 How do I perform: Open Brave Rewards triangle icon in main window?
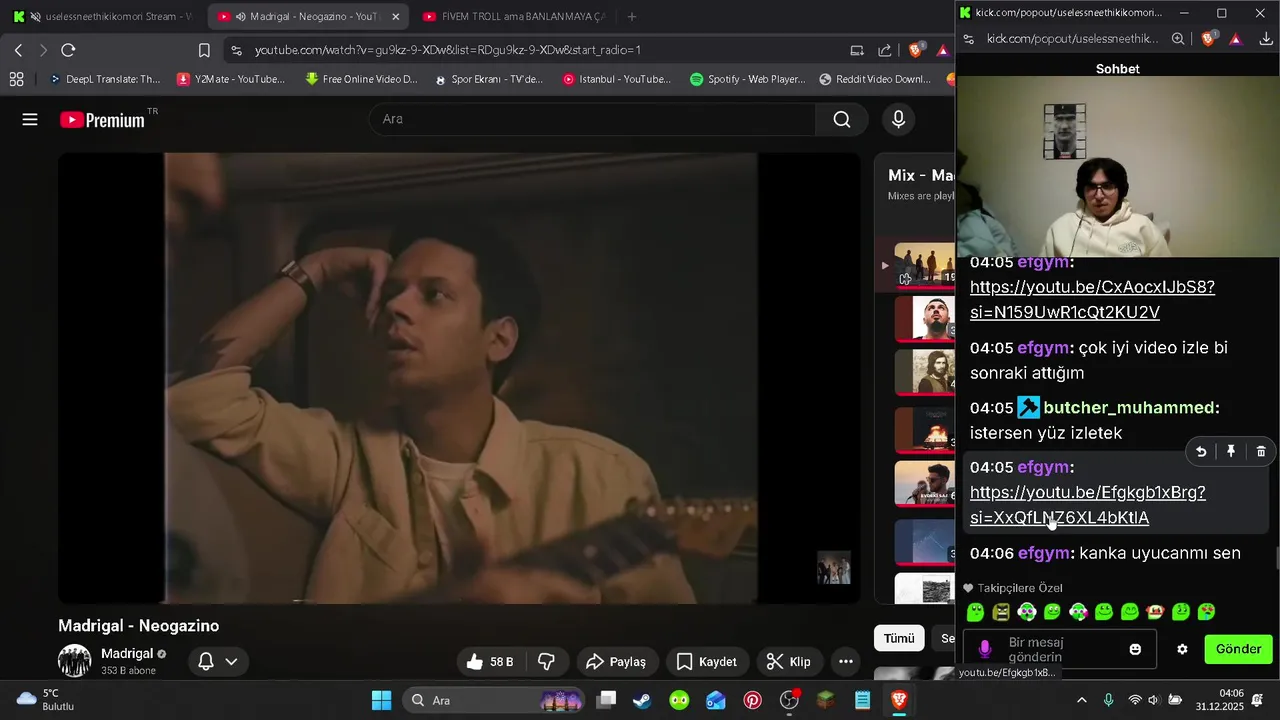[x=941, y=50]
